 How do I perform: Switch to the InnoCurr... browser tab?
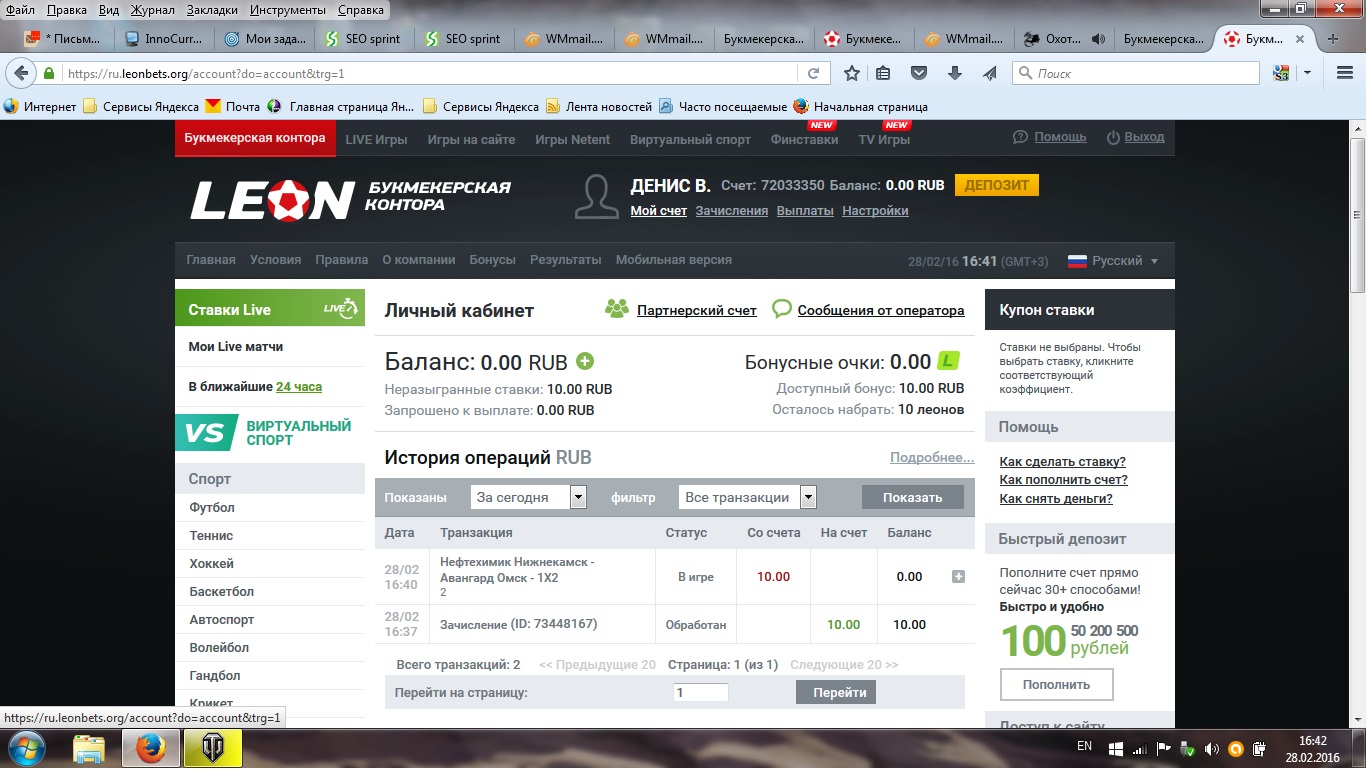point(166,39)
